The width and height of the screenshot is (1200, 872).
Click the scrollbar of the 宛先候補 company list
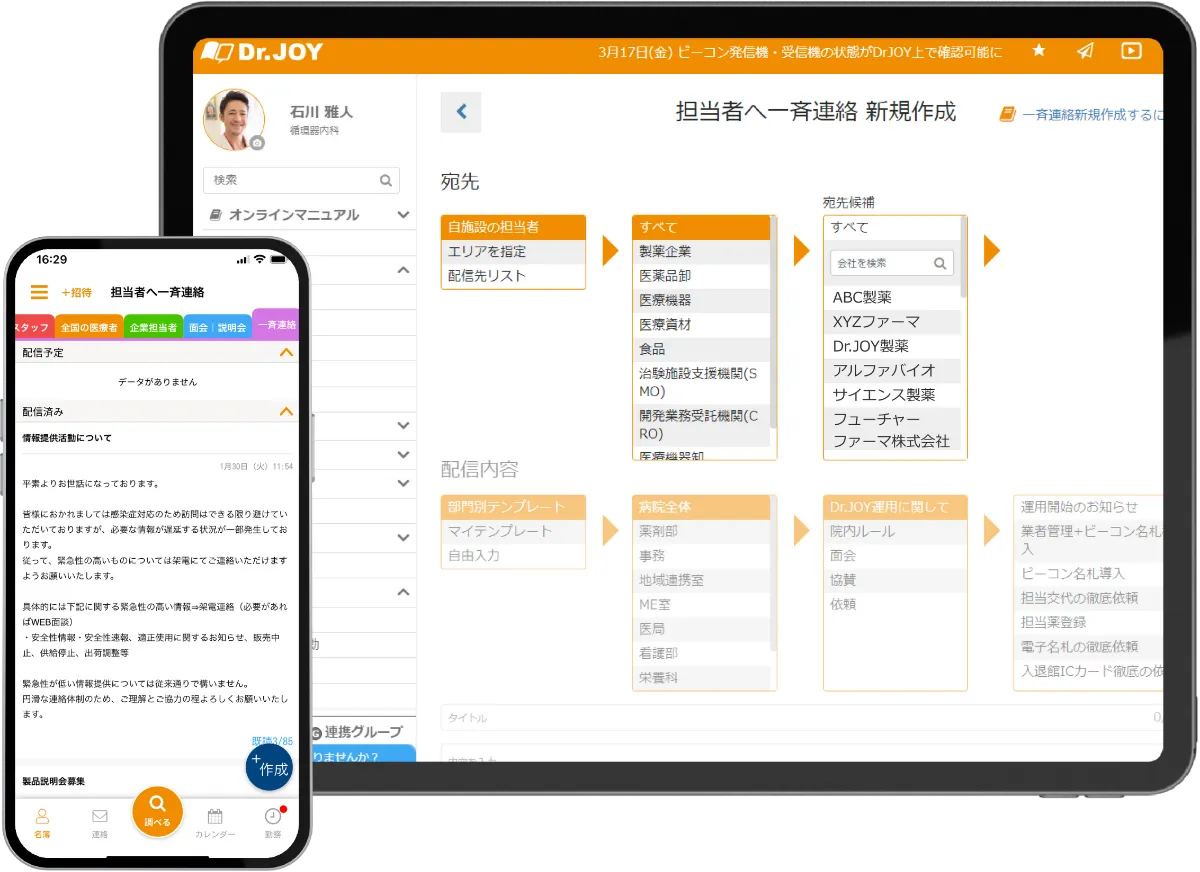tap(964, 258)
